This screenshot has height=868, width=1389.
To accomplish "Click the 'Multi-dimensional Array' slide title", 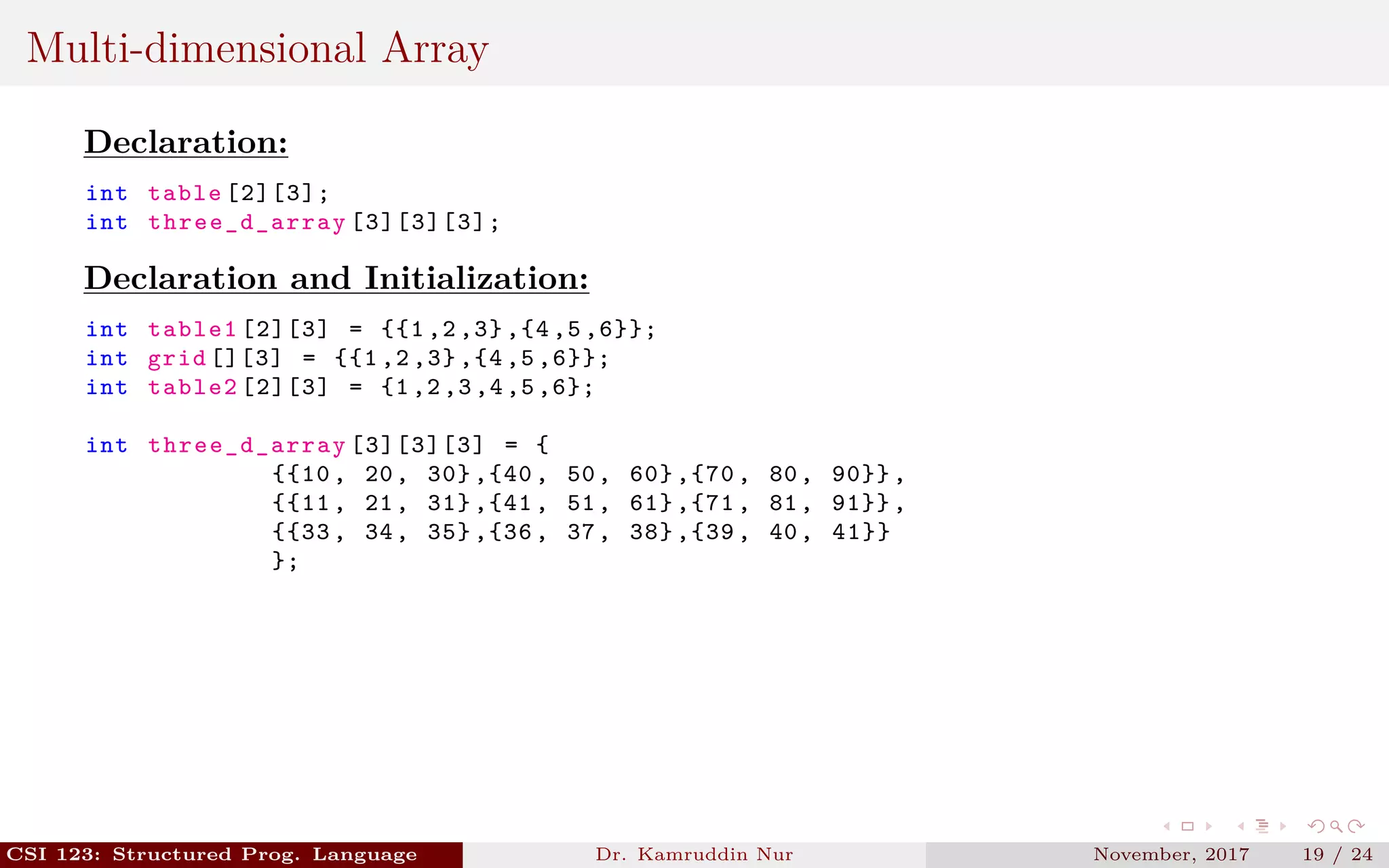I will click(x=258, y=49).
